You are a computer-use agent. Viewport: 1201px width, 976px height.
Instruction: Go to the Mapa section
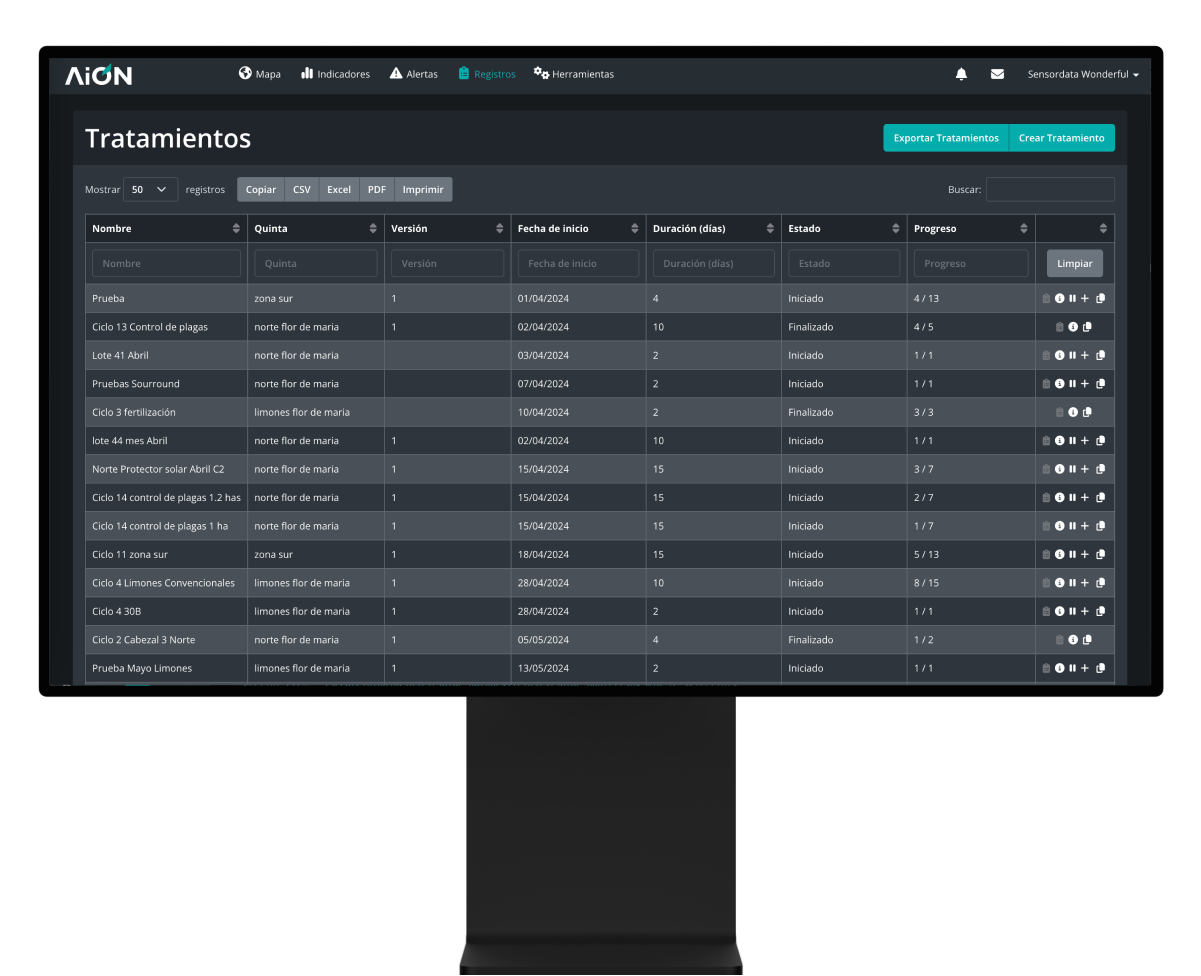[260, 74]
